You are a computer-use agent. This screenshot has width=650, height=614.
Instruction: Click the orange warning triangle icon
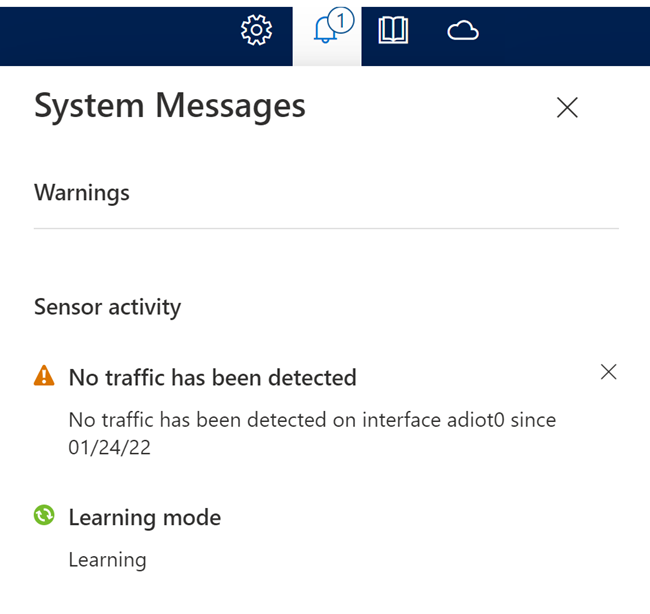tap(44, 375)
